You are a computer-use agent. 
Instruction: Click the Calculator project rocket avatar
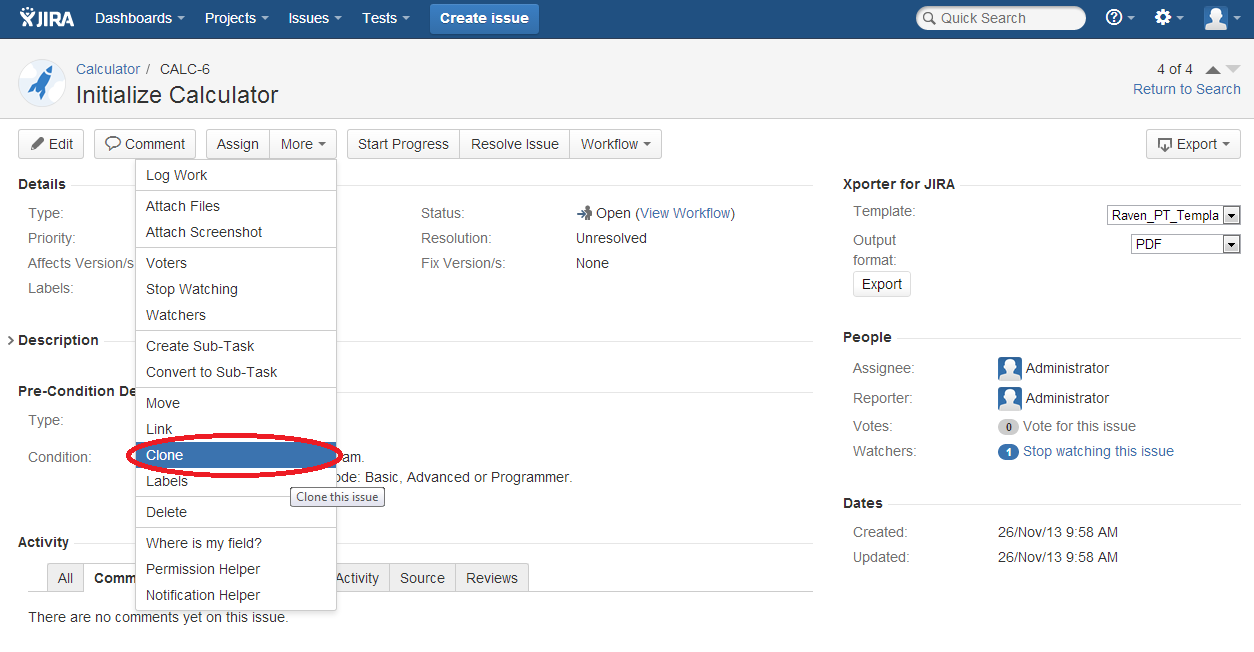tap(42, 83)
